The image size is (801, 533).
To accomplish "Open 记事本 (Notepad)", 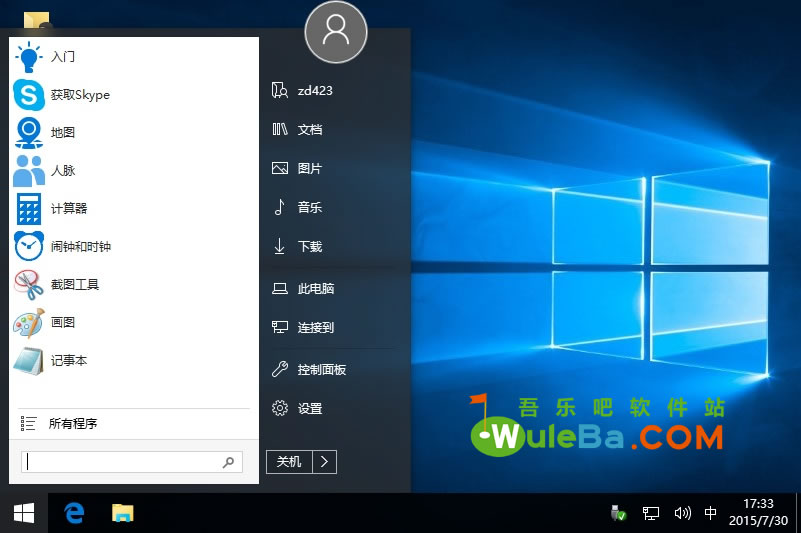I will coord(68,360).
